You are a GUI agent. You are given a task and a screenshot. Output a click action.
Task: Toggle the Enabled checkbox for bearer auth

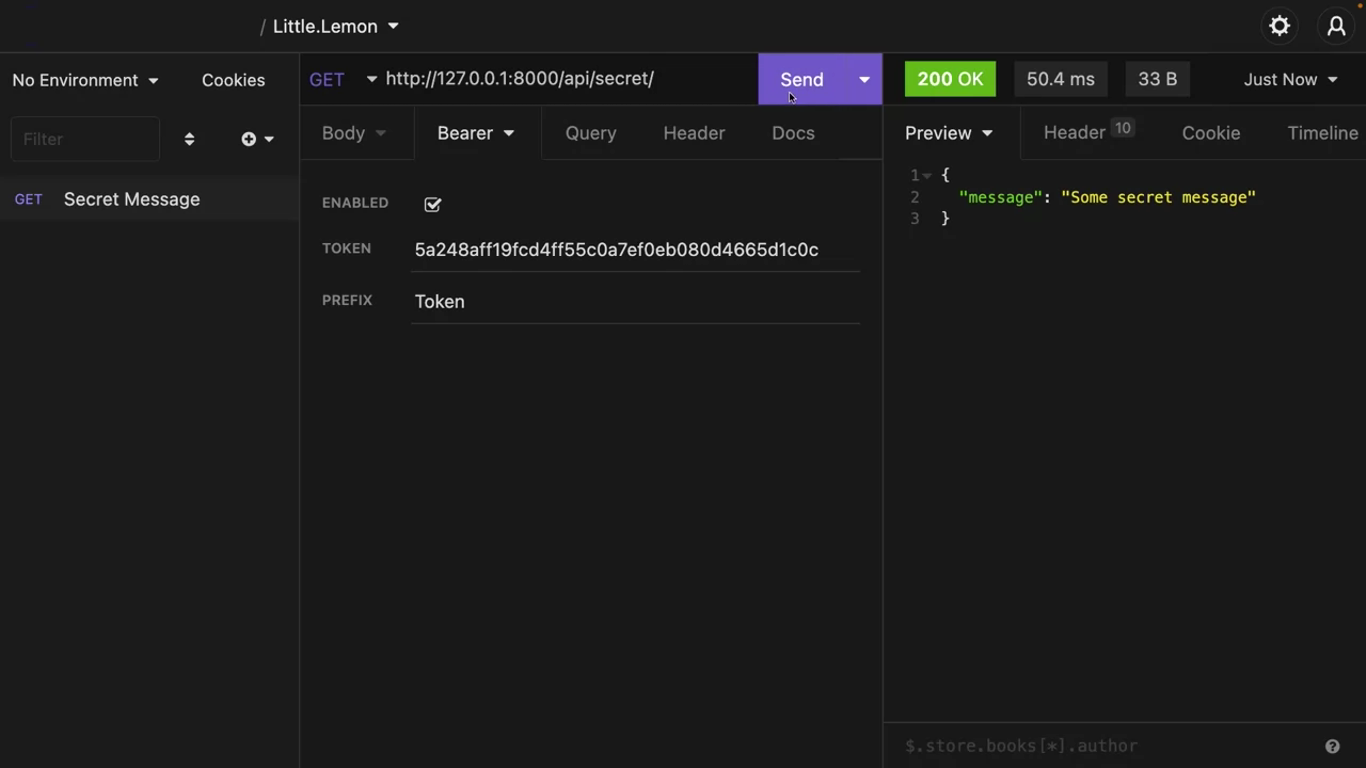(432, 204)
